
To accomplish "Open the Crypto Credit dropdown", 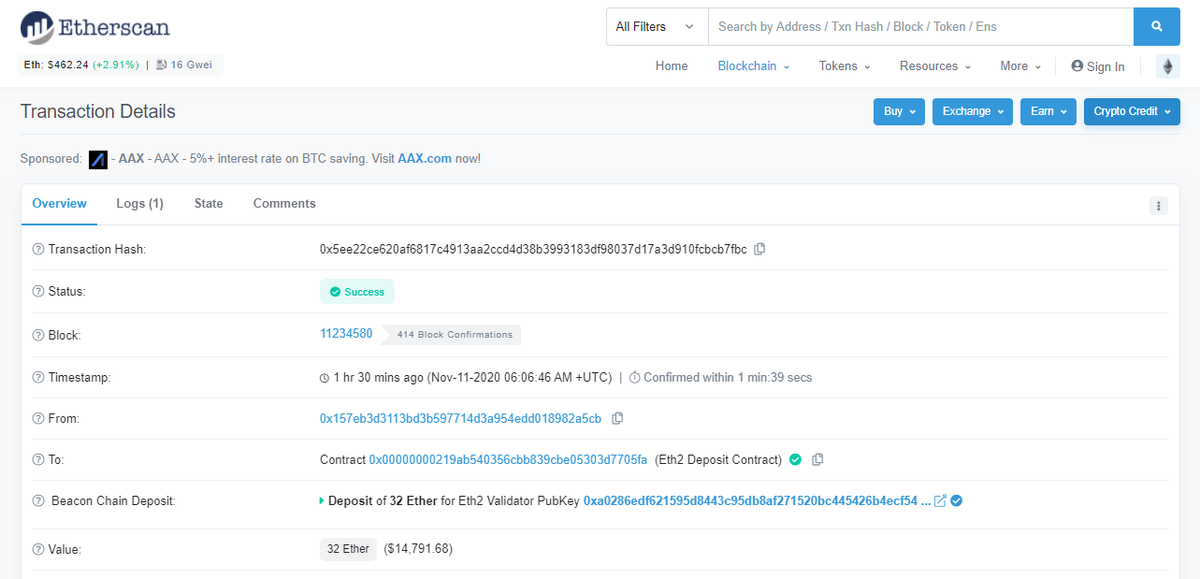I will 1132,111.
